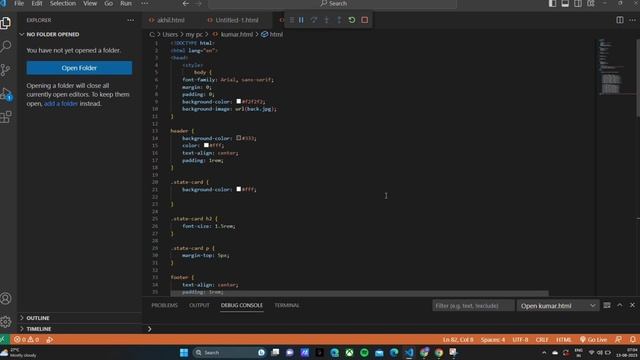Screen dimensions: 640x360
Task: Click the CRLF line ending selector
Action: tap(542, 340)
